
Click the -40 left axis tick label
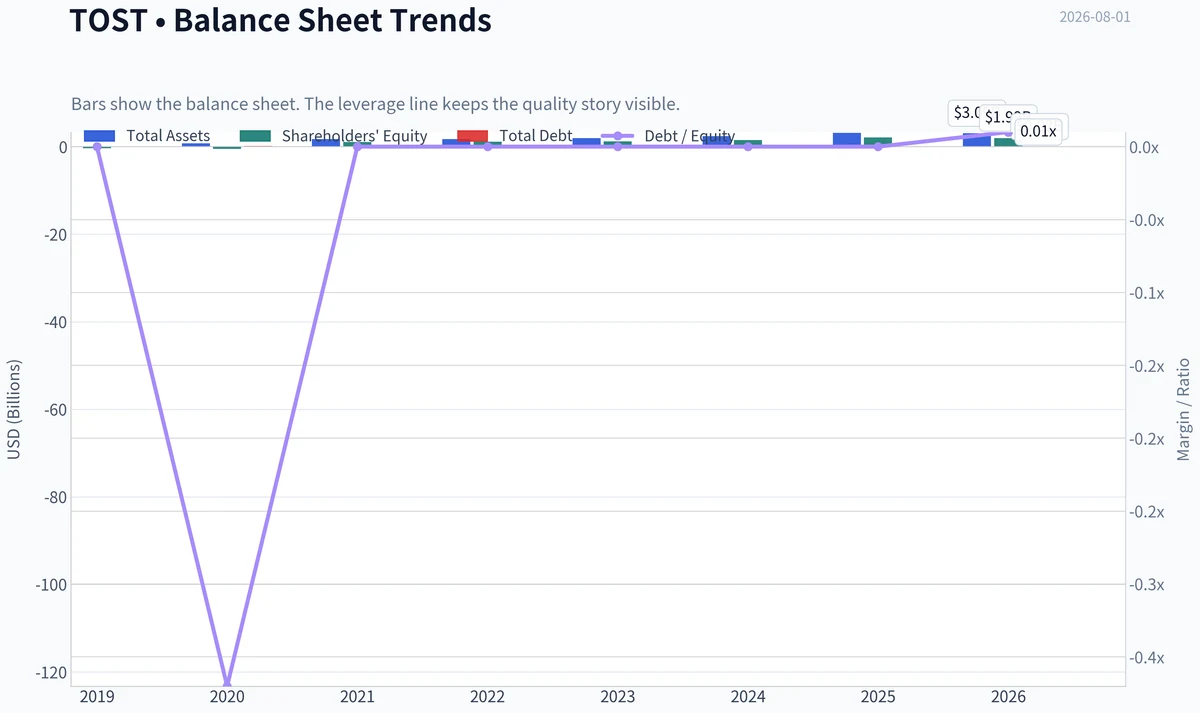coord(56,322)
